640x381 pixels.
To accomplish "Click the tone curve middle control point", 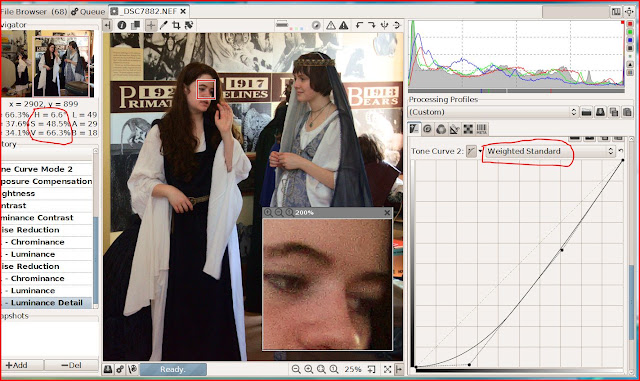I will pyautogui.click(x=562, y=250).
